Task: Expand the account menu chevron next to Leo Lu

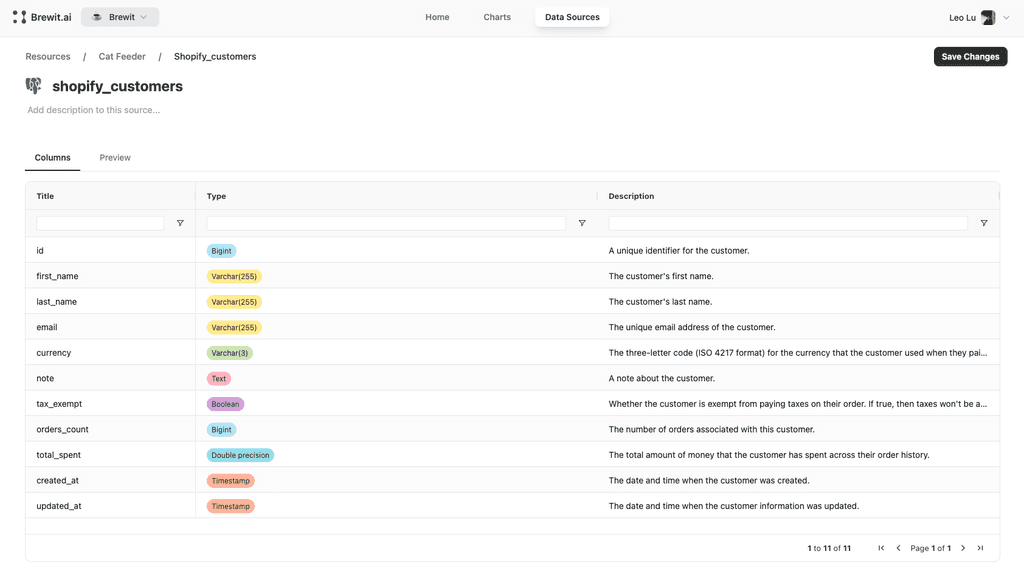Action: 1005,16
